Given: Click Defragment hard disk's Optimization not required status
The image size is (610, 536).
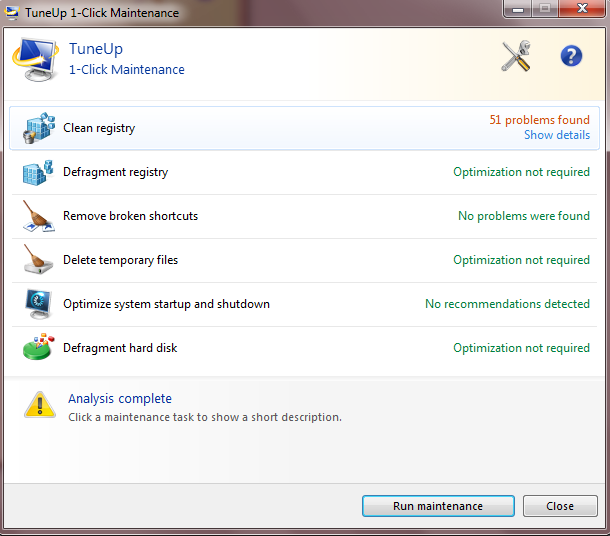Looking at the screenshot, I should click(521, 348).
